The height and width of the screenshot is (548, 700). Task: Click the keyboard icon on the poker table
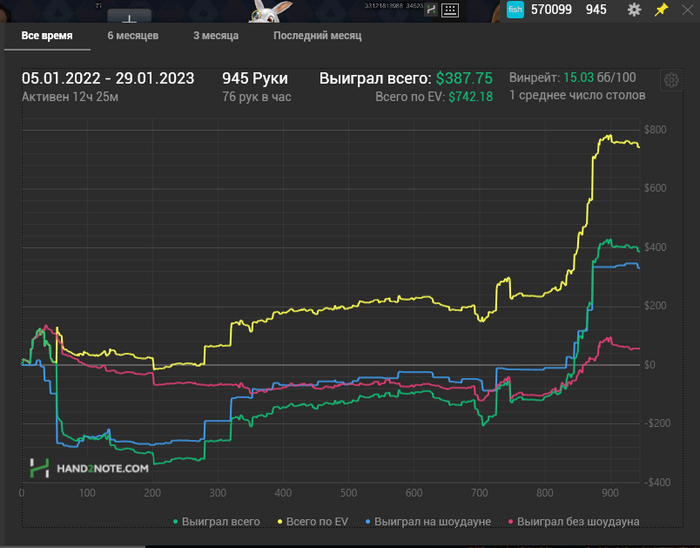[450, 10]
